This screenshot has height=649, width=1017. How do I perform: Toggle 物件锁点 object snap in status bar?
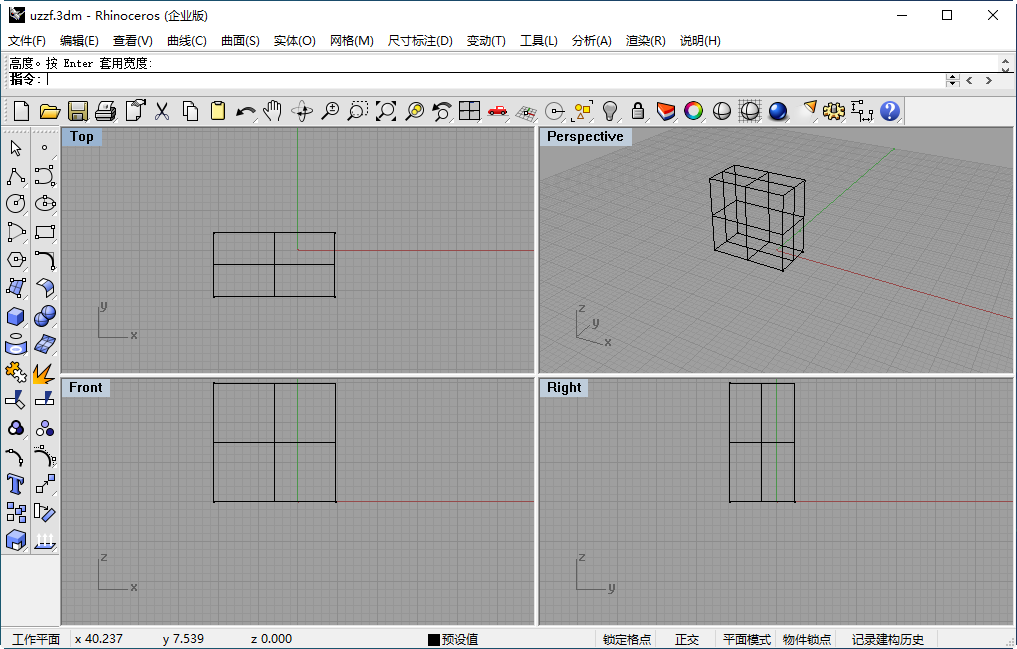(x=806, y=639)
